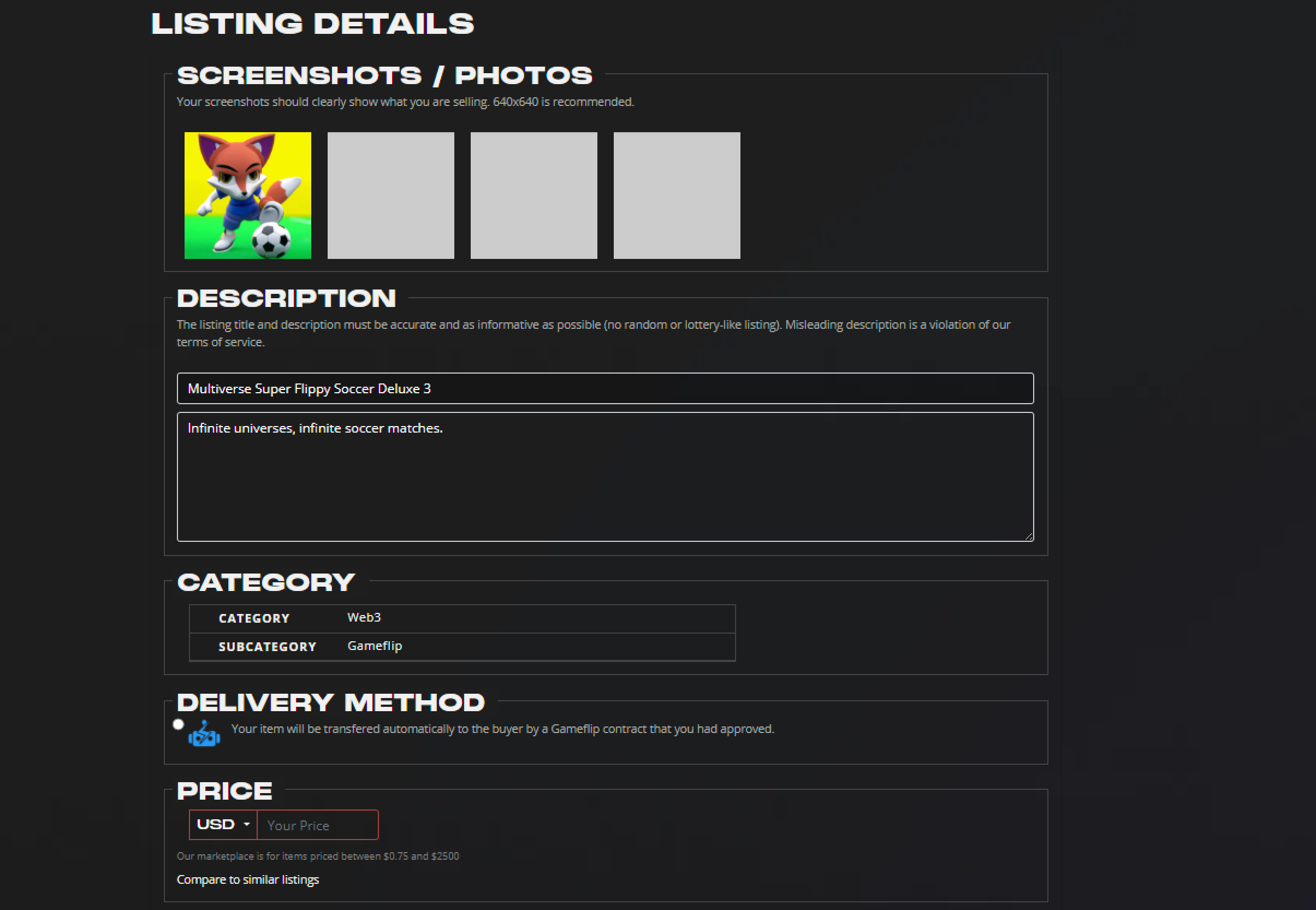Select the automatic transfer delivery radio button
Image resolution: width=1316 pixels, height=910 pixels.
(x=179, y=724)
